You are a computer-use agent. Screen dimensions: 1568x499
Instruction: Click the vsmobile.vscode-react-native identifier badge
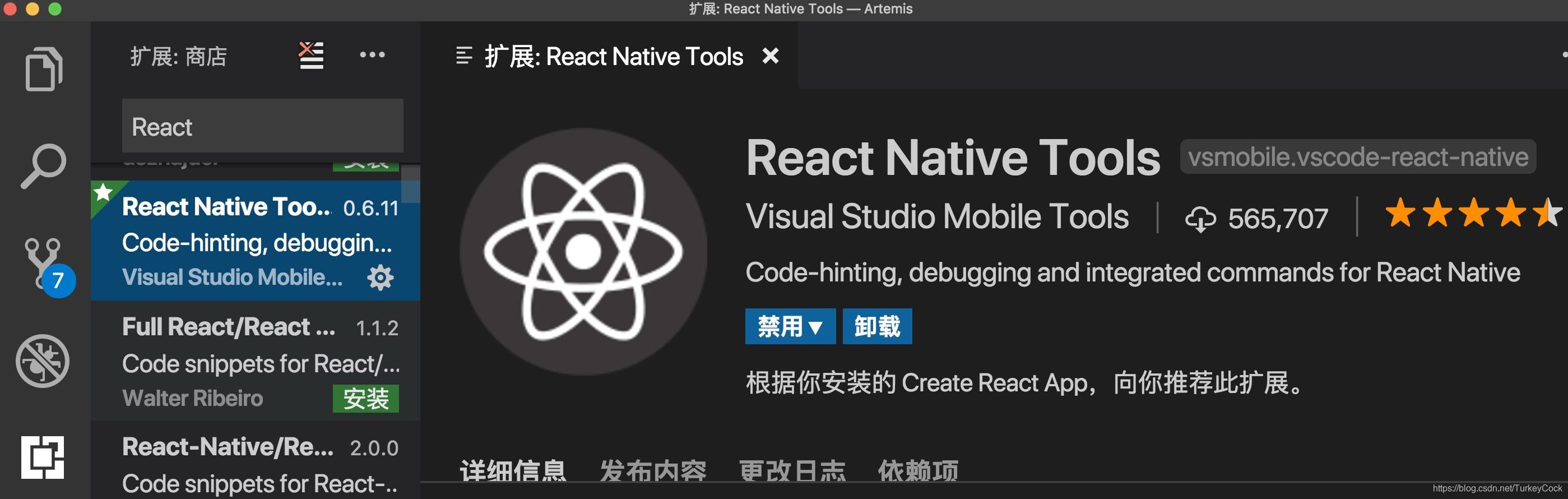(1358, 157)
